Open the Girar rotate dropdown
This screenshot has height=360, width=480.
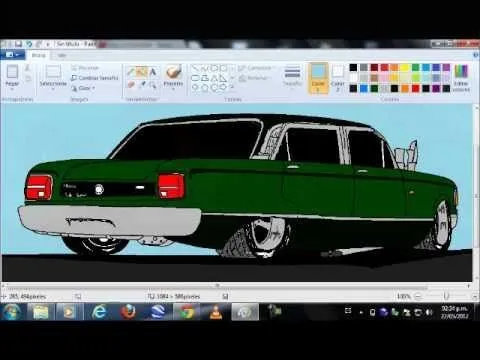tap(84, 88)
